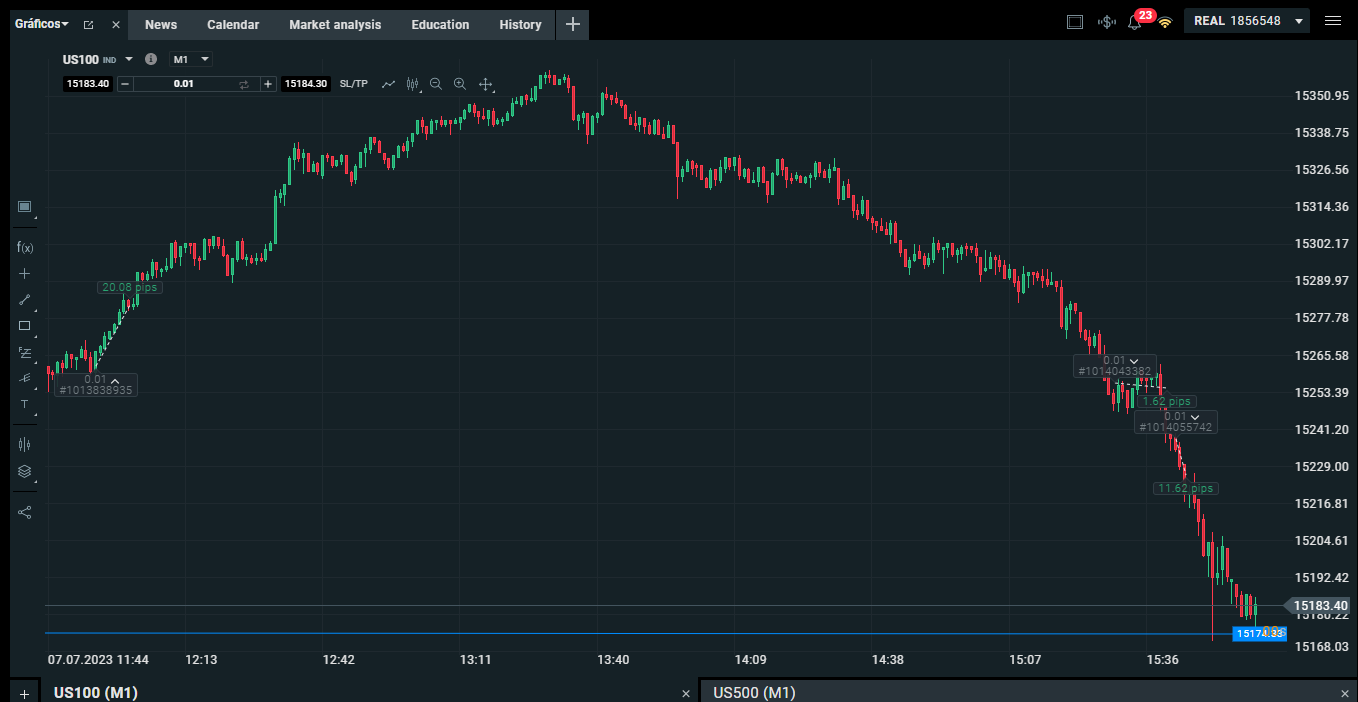Open notifications bell with 23 alerts
This screenshot has height=702, width=1358.
tap(1136, 20)
